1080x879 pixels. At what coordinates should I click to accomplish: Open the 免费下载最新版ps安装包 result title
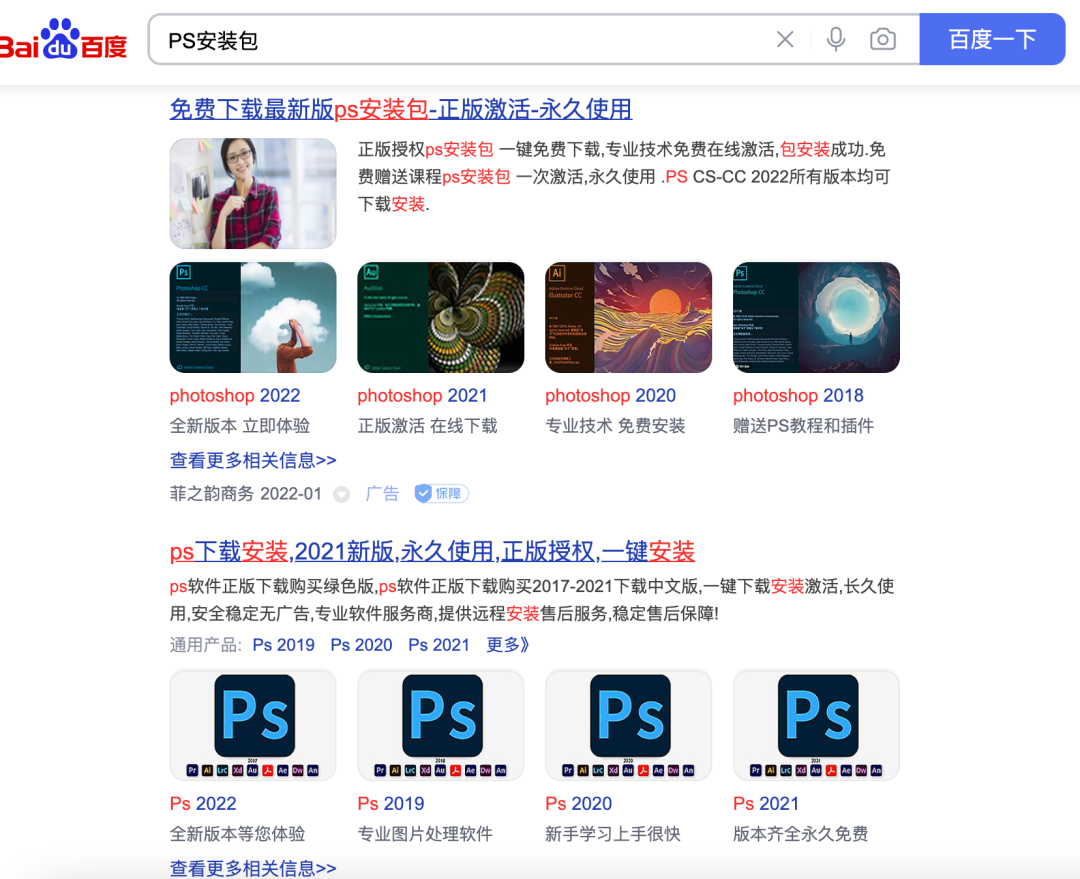click(x=401, y=109)
